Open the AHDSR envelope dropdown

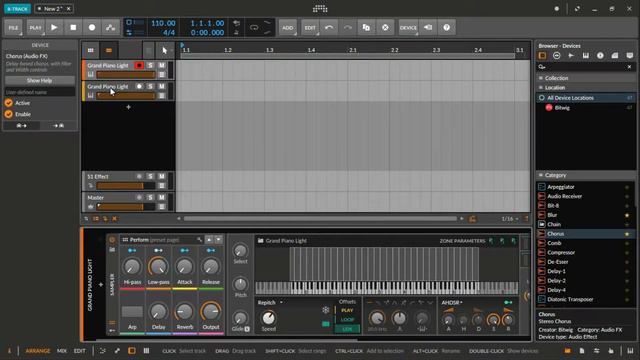[x=452, y=302]
